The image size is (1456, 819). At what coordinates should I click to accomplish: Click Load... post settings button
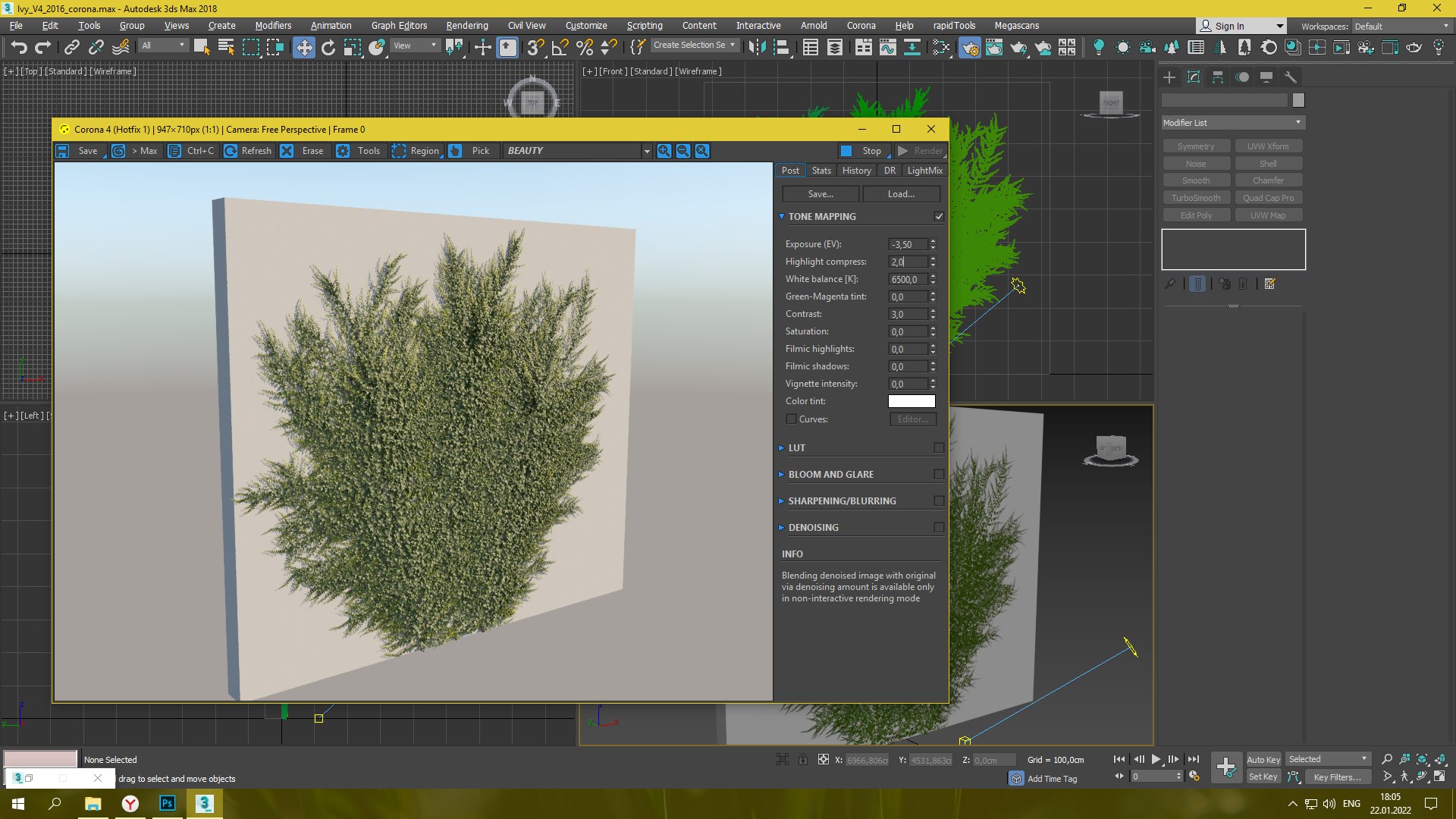pos(901,194)
